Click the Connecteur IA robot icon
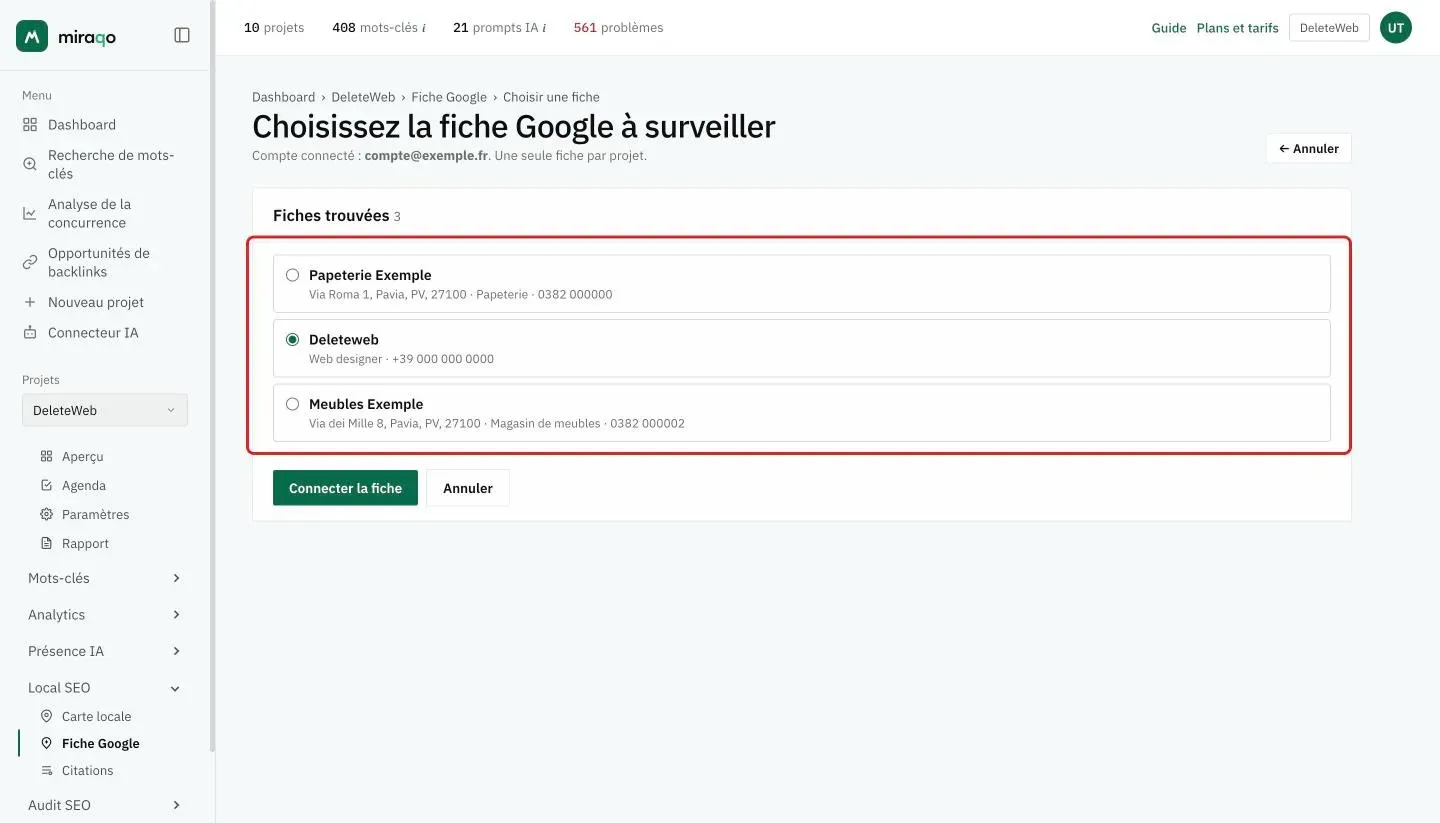The width and height of the screenshot is (1440, 823). (30, 332)
